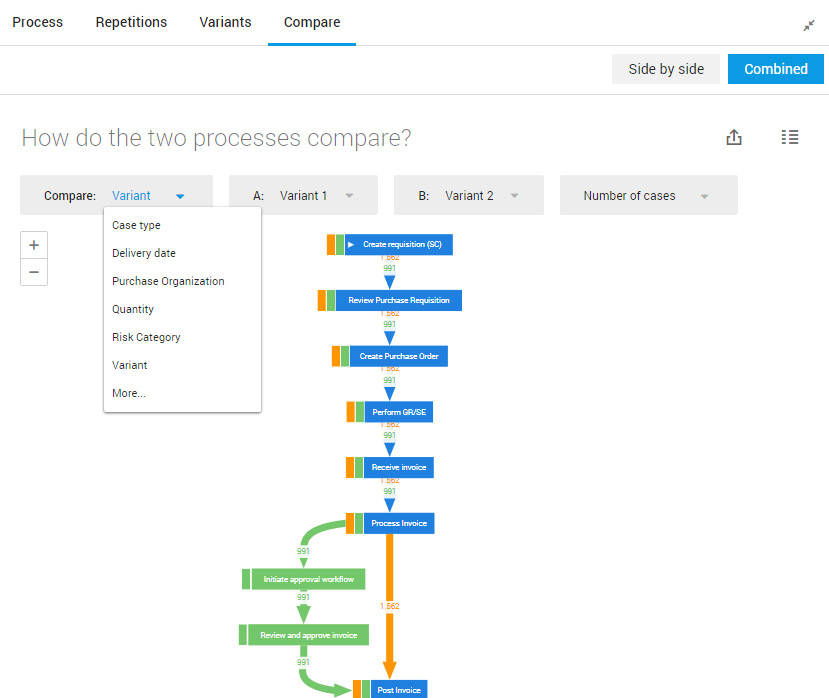Click the play icon on Create requisition

pyautogui.click(x=351, y=244)
